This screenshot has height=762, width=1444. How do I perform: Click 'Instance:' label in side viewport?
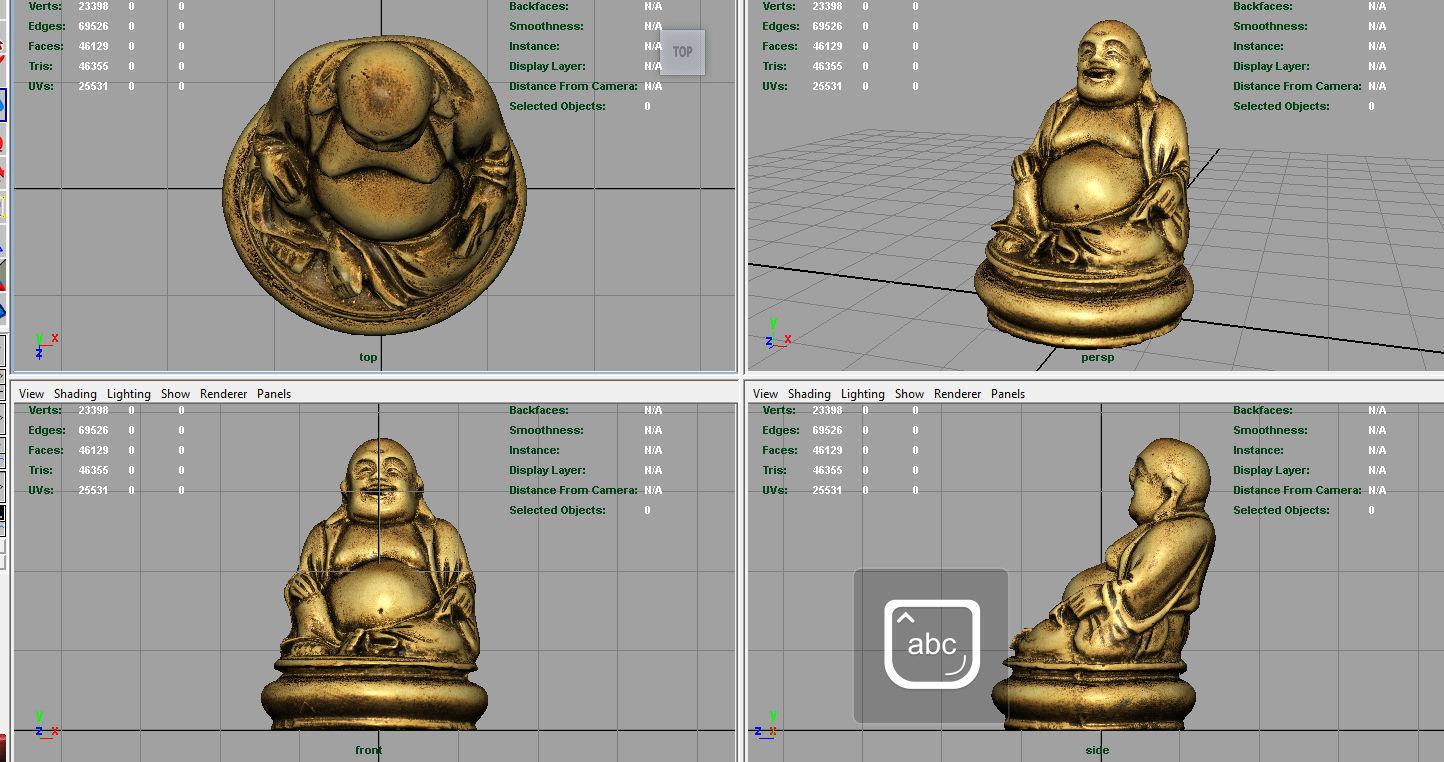pos(1258,450)
